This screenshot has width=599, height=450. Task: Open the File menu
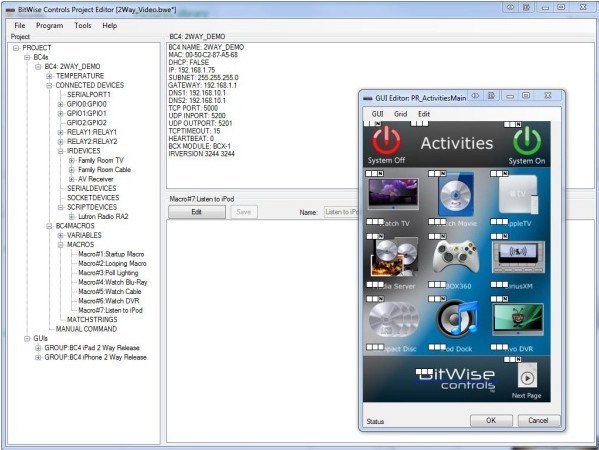tap(20, 25)
